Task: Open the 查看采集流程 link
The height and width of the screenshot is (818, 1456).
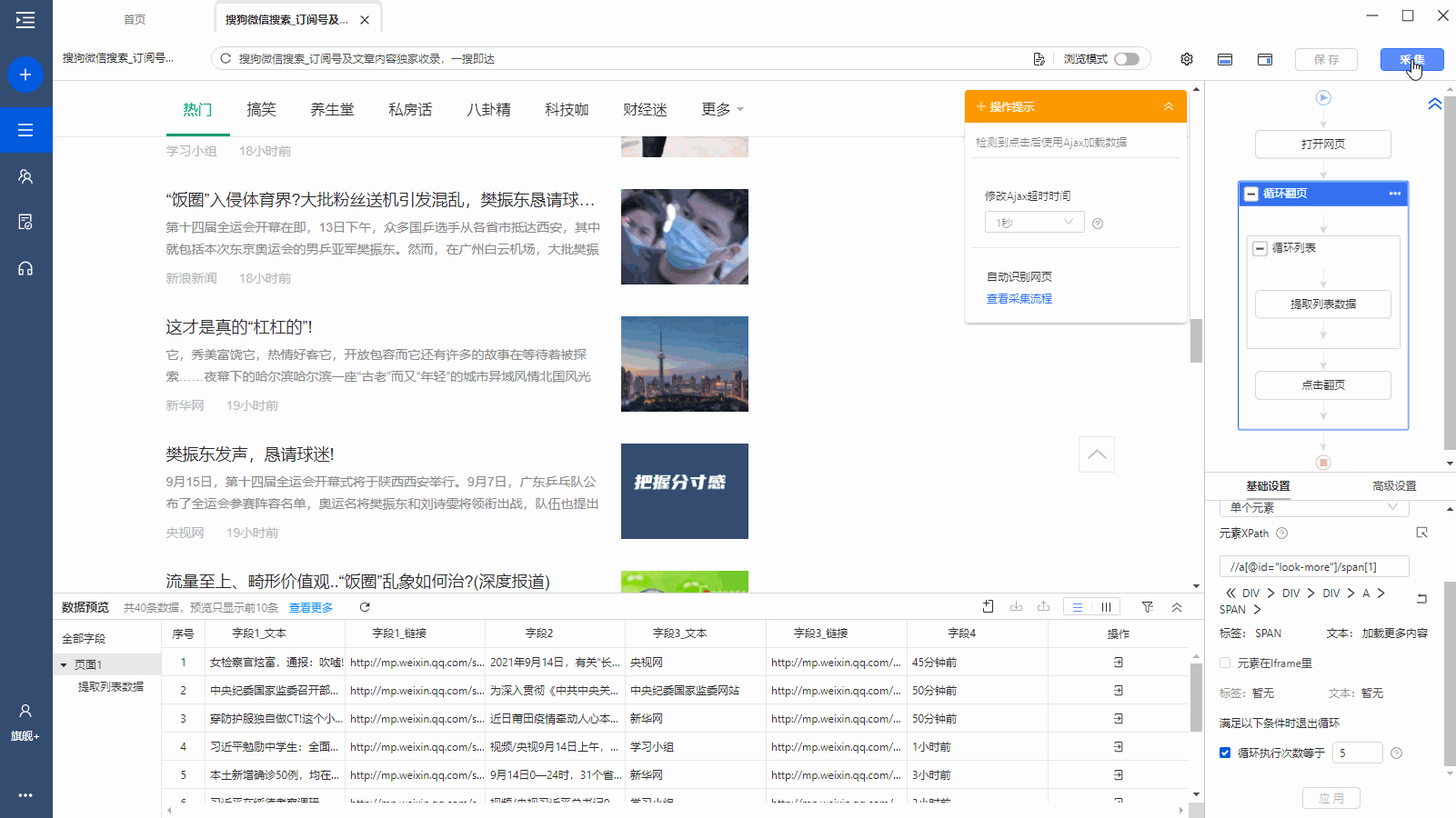Action: point(1019,299)
